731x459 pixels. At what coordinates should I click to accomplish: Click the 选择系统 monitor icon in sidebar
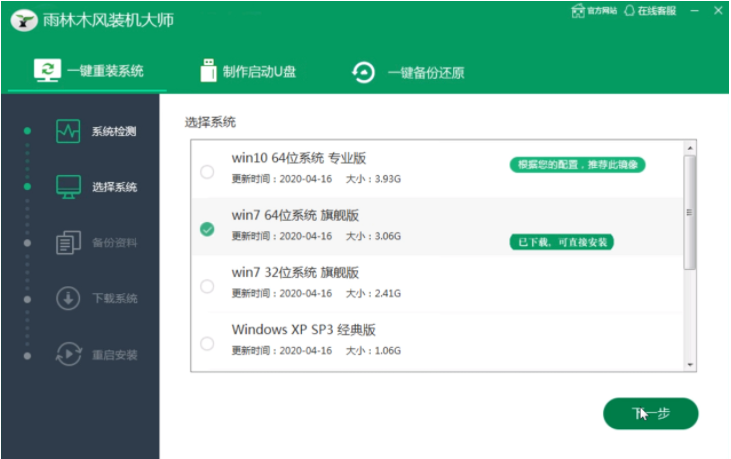point(69,187)
